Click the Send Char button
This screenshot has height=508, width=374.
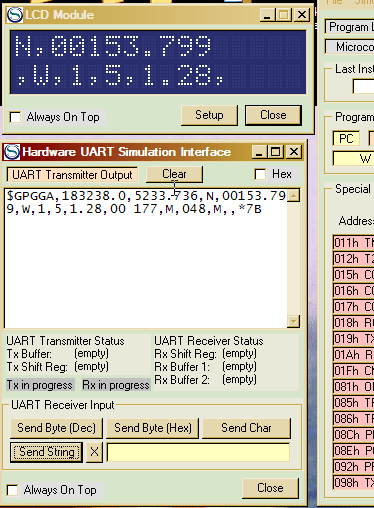click(x=246, y=428)
